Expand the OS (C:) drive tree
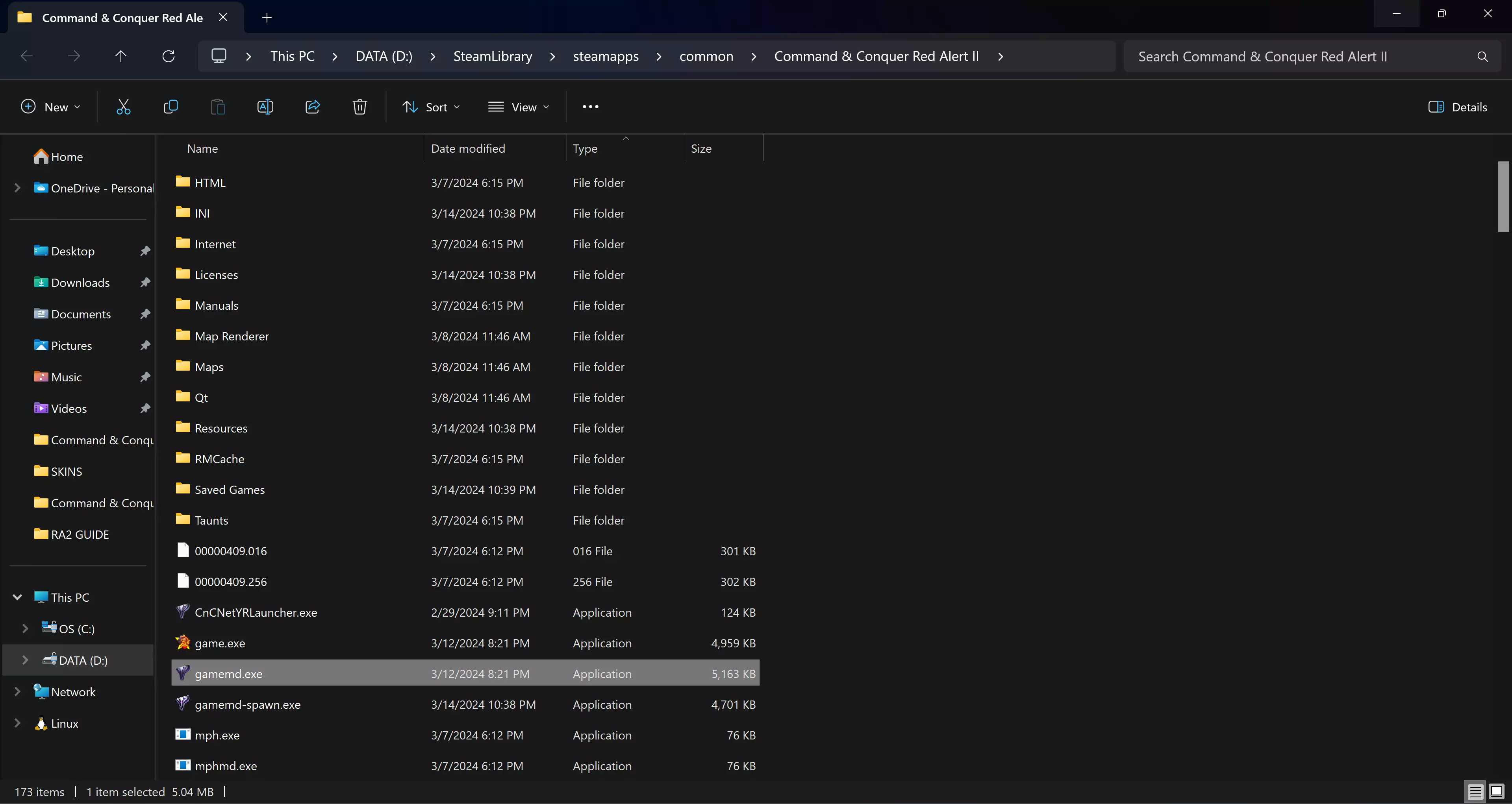 coord(25,628)
